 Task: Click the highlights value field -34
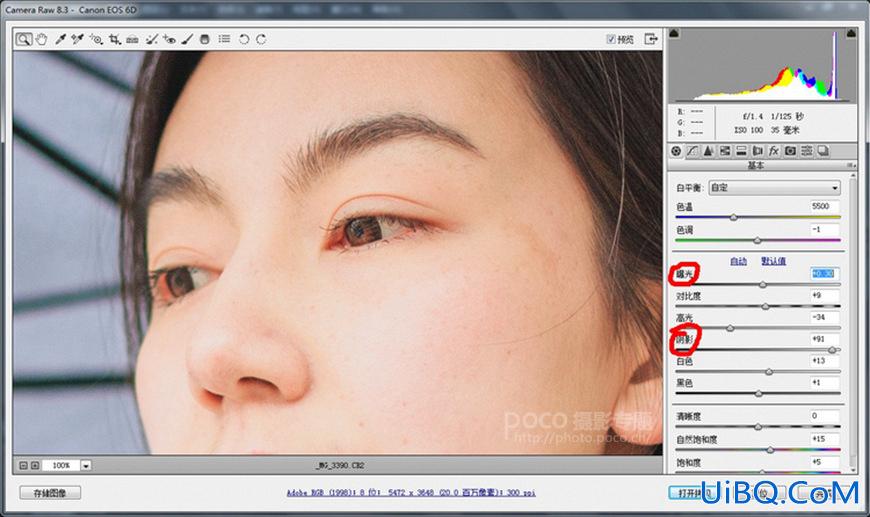pyautogui.click(x=825, y=317)
